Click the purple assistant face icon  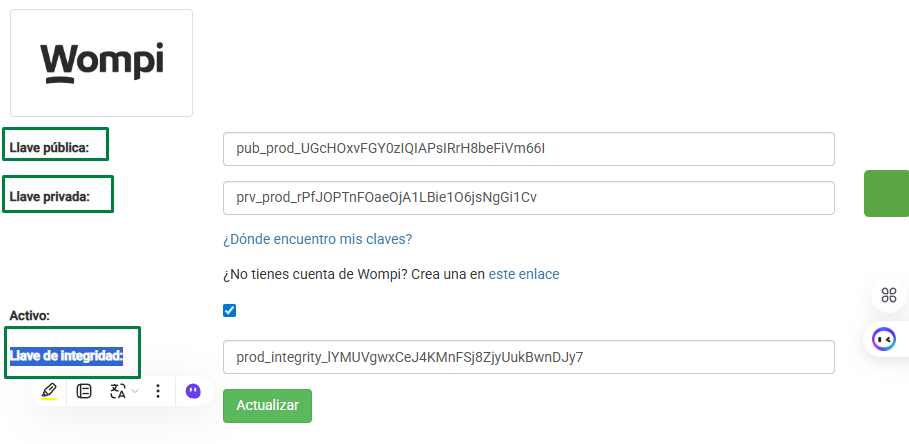pos(193,391)
